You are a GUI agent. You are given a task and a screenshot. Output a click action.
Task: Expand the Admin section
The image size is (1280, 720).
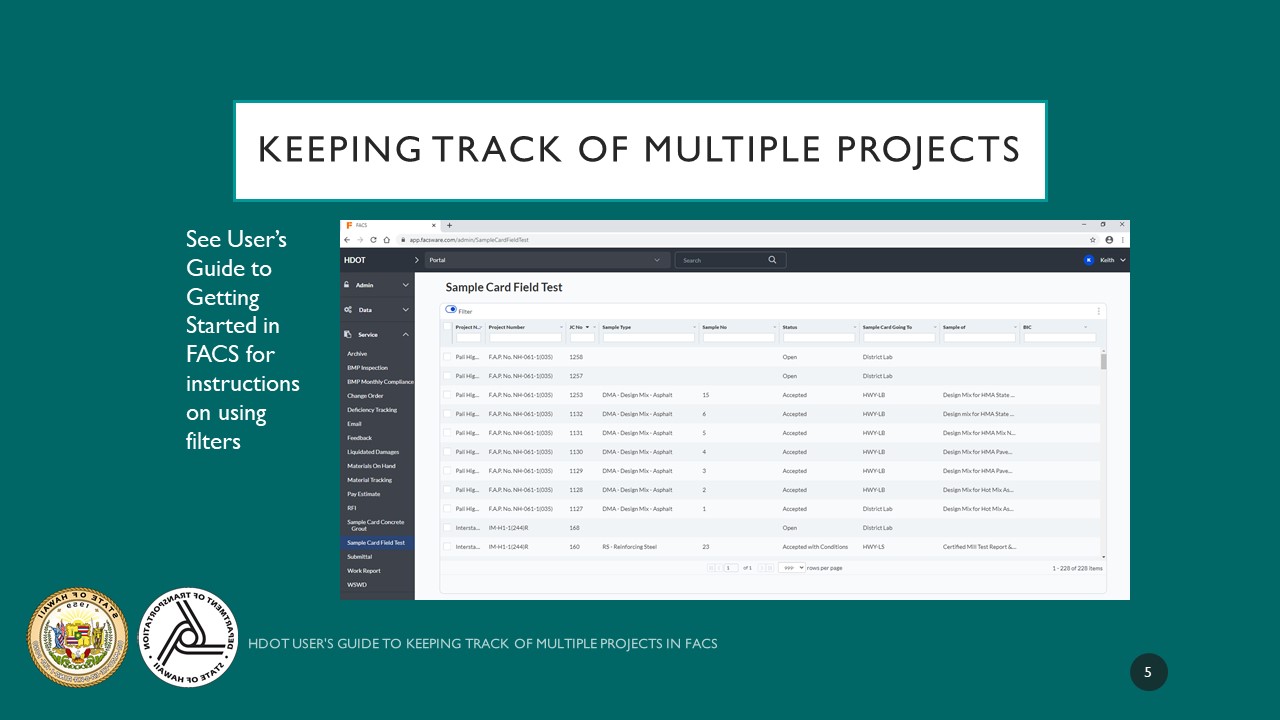coord(405,285)
